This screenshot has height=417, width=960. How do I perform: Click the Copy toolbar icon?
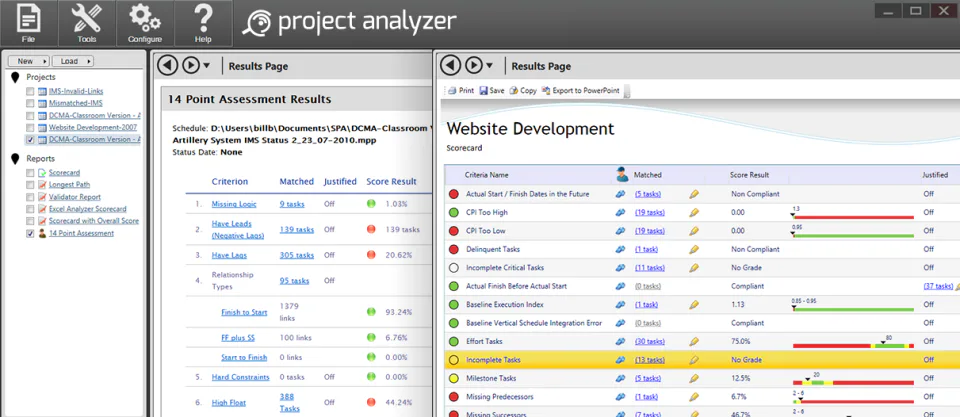pos(514,91)
